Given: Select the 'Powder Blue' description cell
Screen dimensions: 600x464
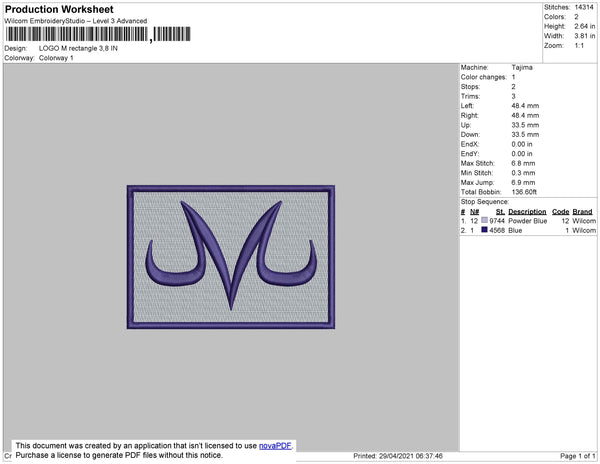Looking at the screenshot, I should (528, 221).
